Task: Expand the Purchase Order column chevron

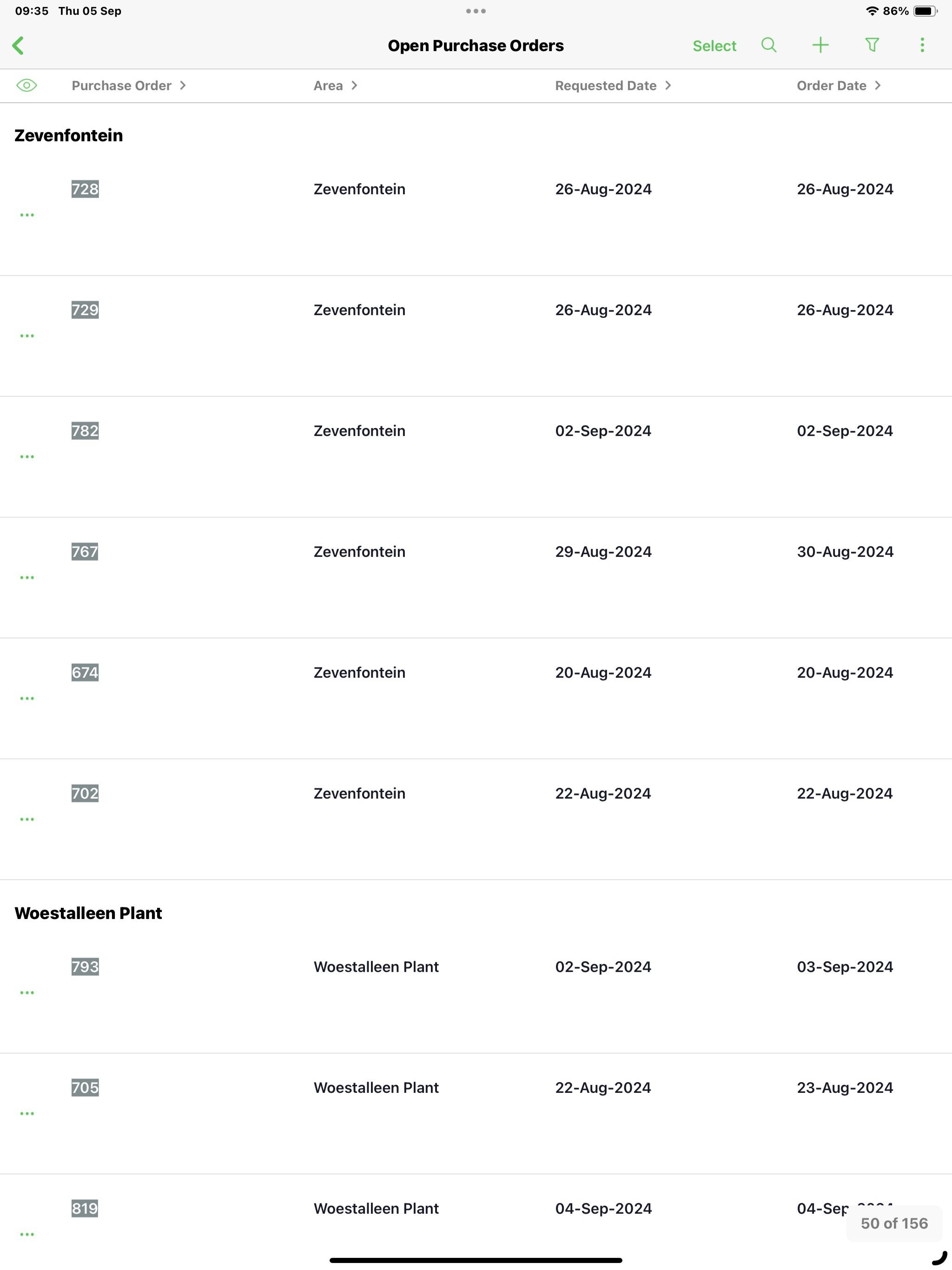Action: click(x=183, y=86)
